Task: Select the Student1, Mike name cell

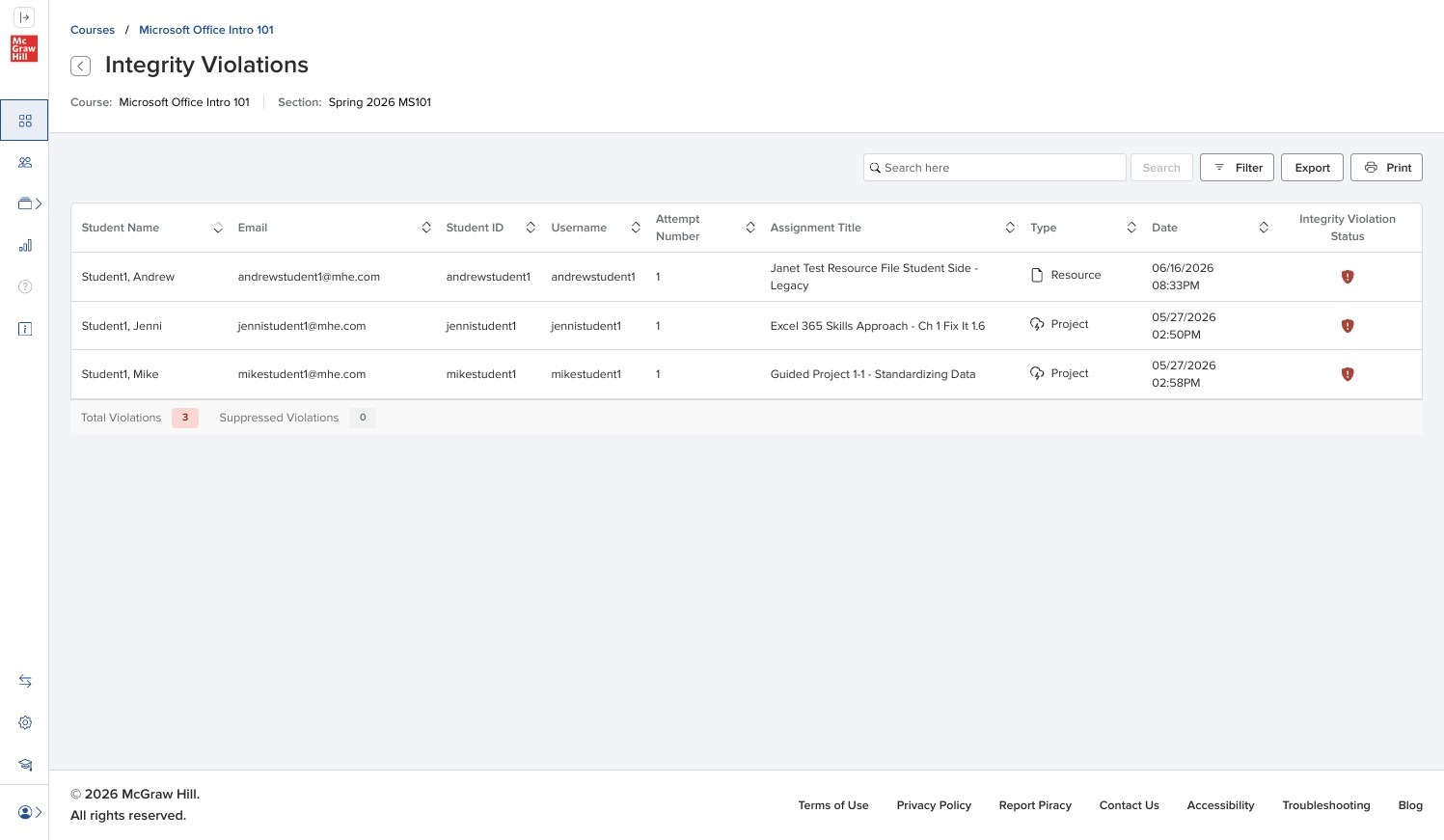Action: coord(121,374)
